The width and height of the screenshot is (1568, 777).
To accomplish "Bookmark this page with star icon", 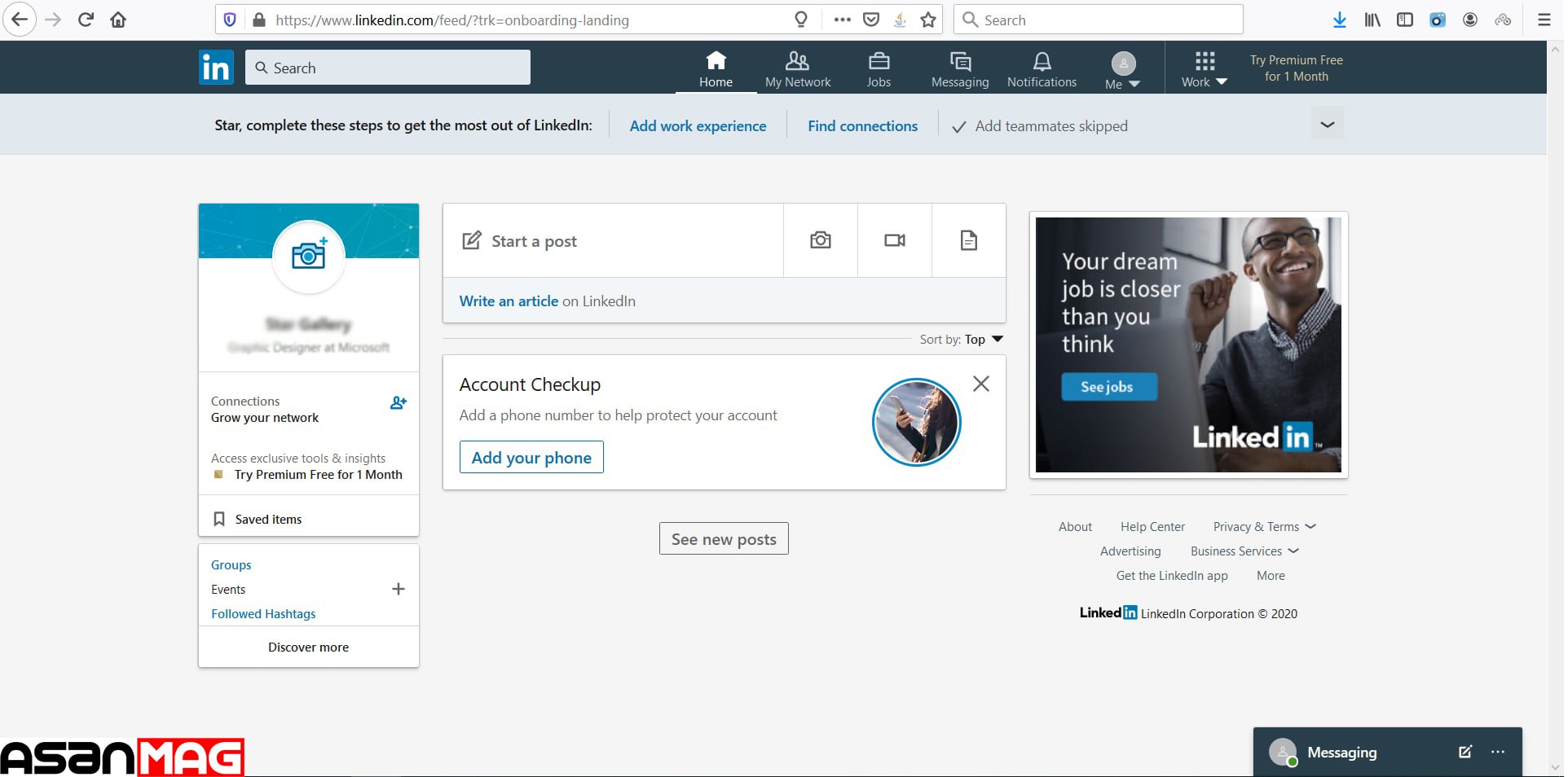I will point(928,20).
